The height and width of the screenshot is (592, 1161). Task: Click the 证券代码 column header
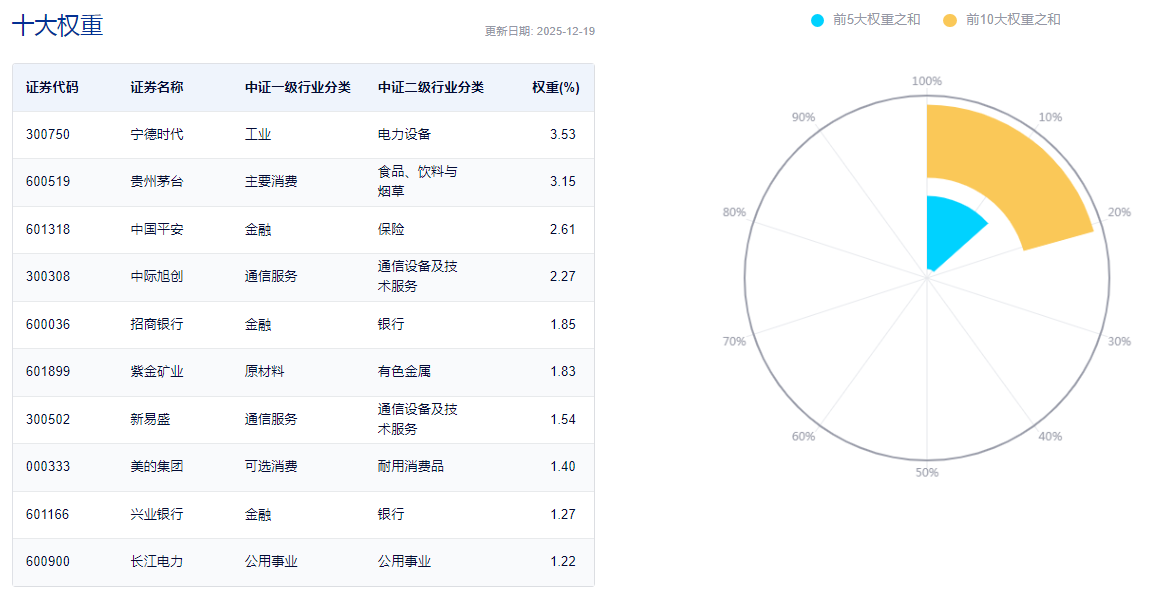(x=52, y=87)
